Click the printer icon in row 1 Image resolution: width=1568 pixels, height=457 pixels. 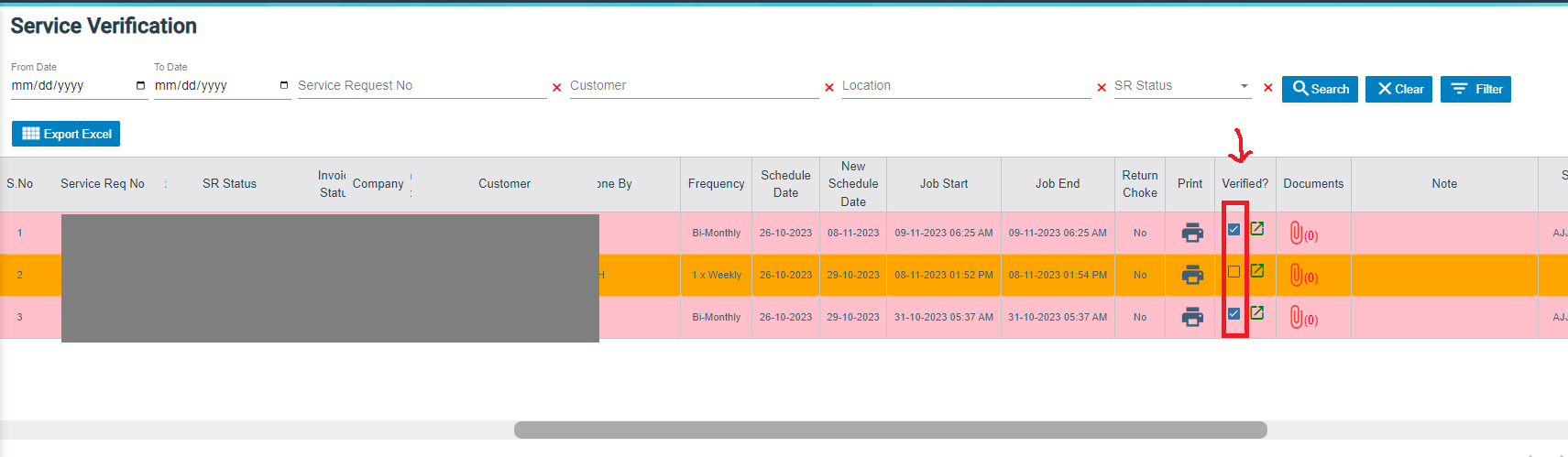pyautogui.click(x=1191, y=233)
